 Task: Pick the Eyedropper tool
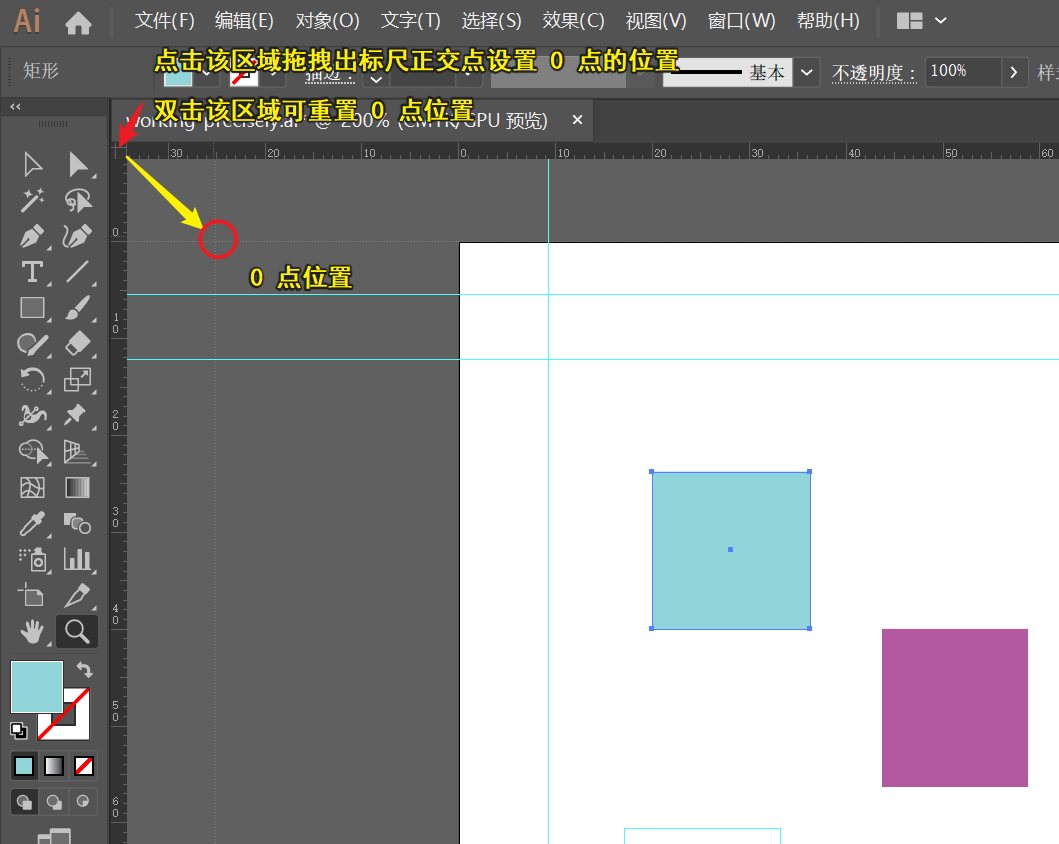[32, 523]
